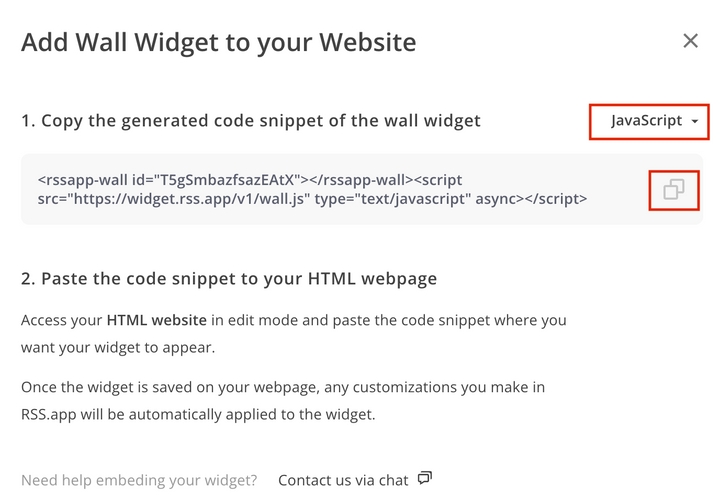Click the bold HTML website text
The image size is (720, 504).
157,320
